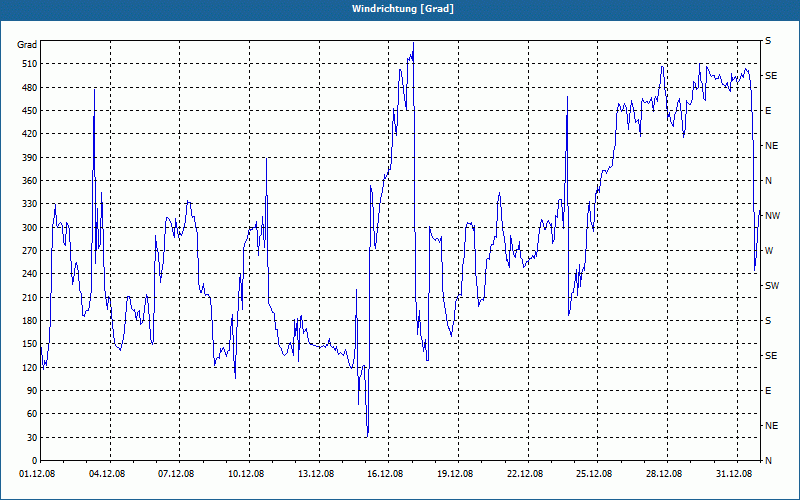The width and height of the screenshot is (800, 500).
Task: Pick the 10.12.08 x-axis date
Action: (x=246, y=474)
